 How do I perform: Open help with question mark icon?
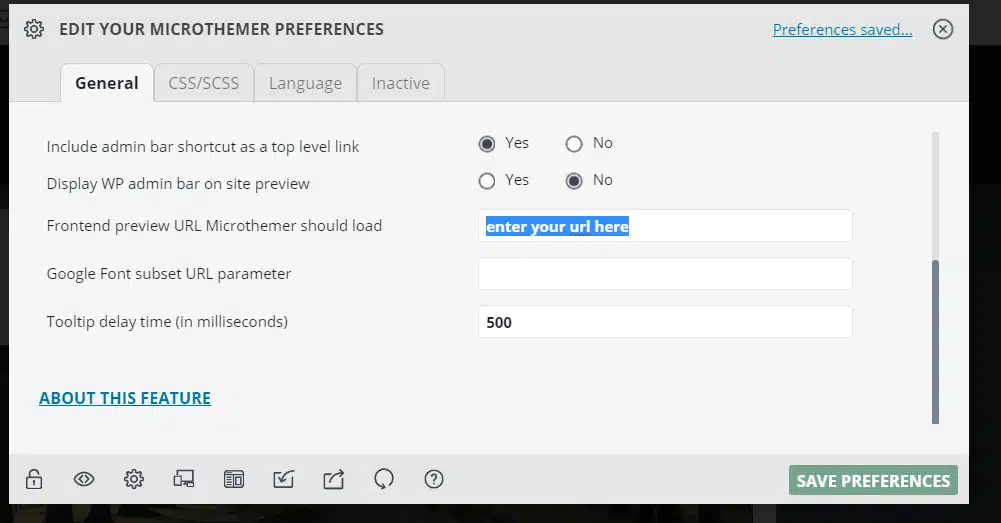(434, 480)
